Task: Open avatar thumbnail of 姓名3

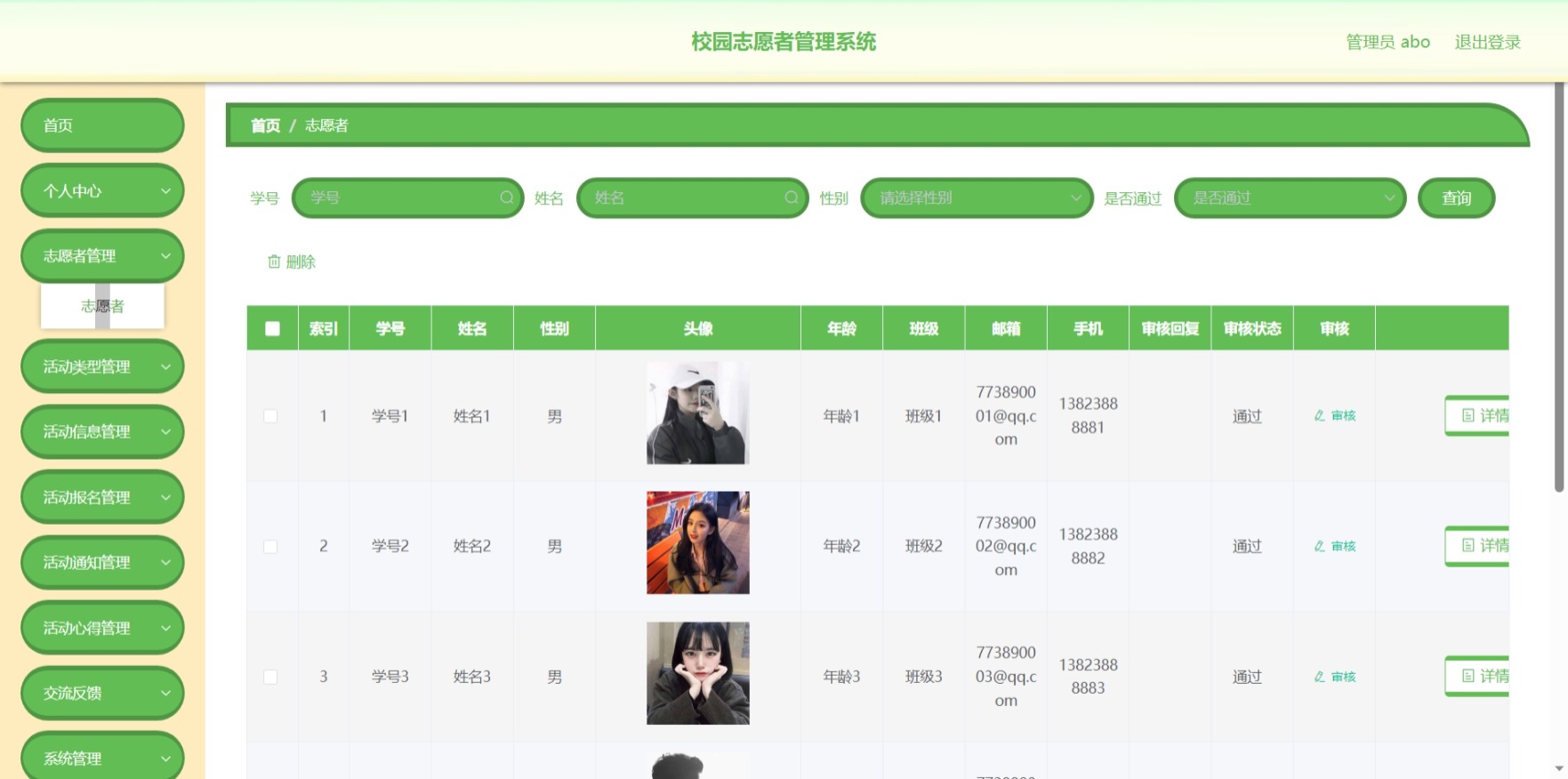Action: click(698, 673)
